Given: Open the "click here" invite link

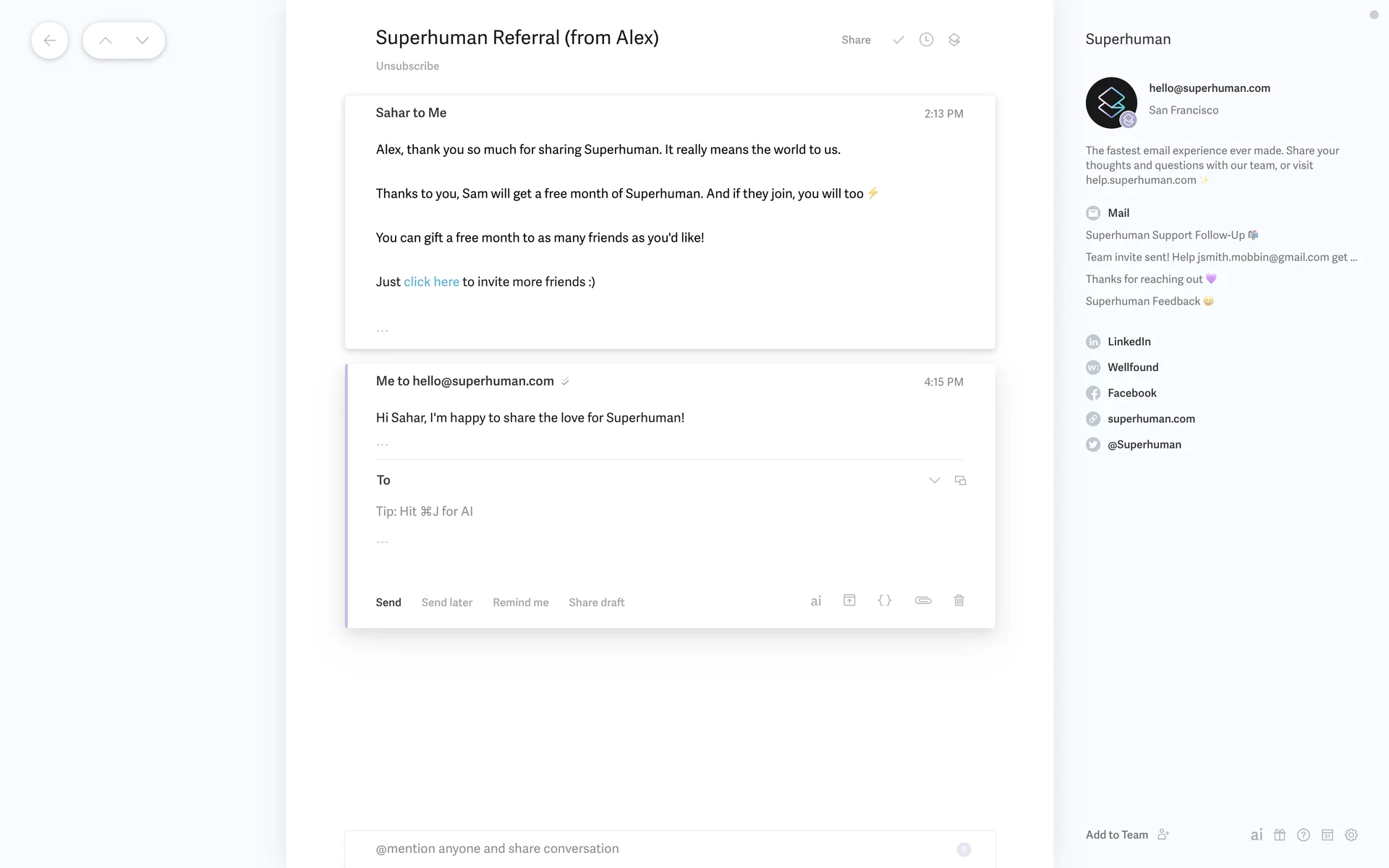Looking at the screenshot, I should 431,282.
